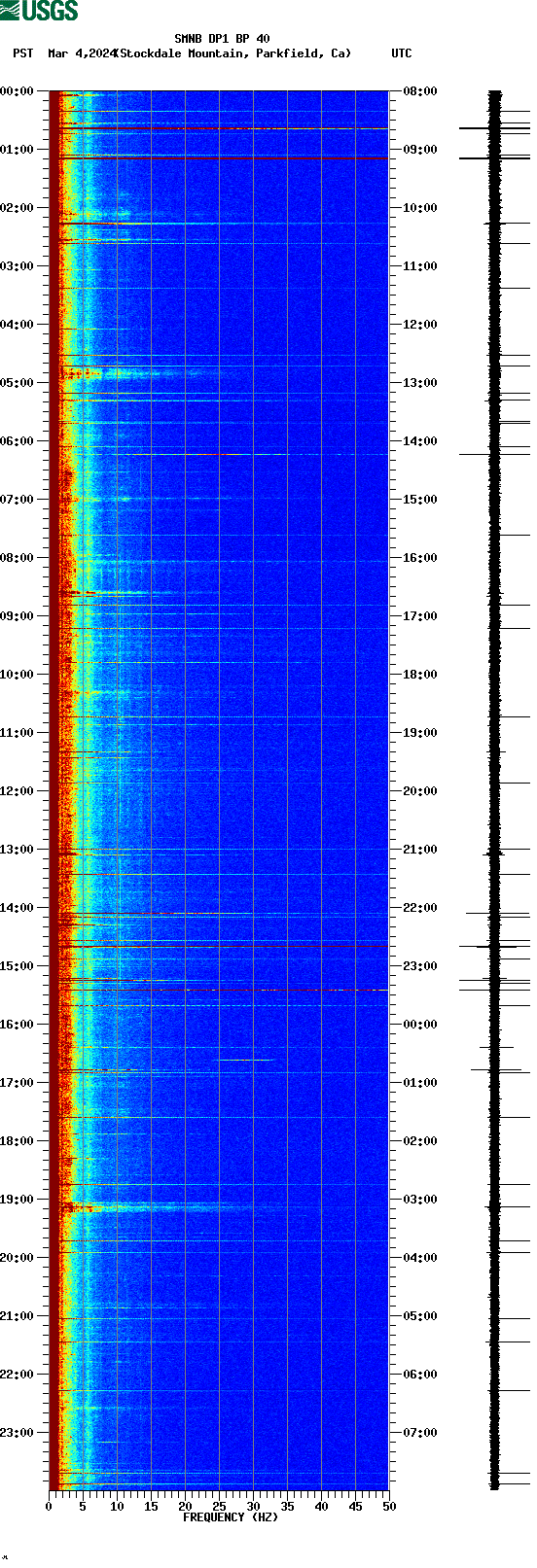Click the frequency axis tick label 20
The image size is (537, 1568).
(x=185, y=1507)
